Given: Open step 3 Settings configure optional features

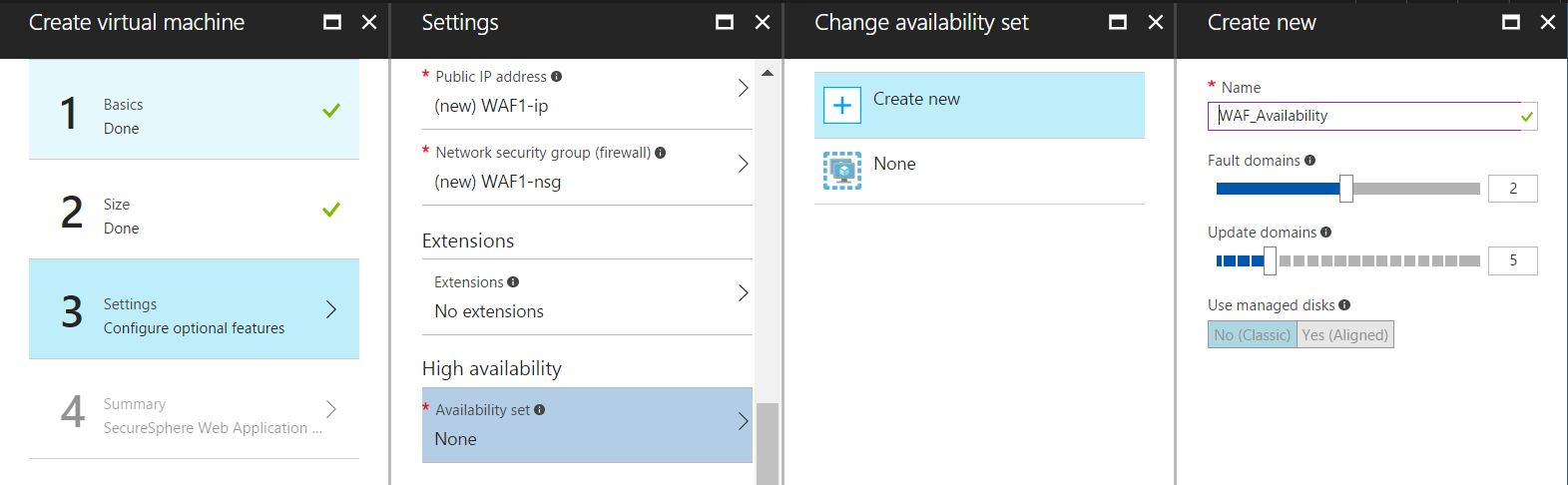Looking at the screenshot, I should coord(194,309).
